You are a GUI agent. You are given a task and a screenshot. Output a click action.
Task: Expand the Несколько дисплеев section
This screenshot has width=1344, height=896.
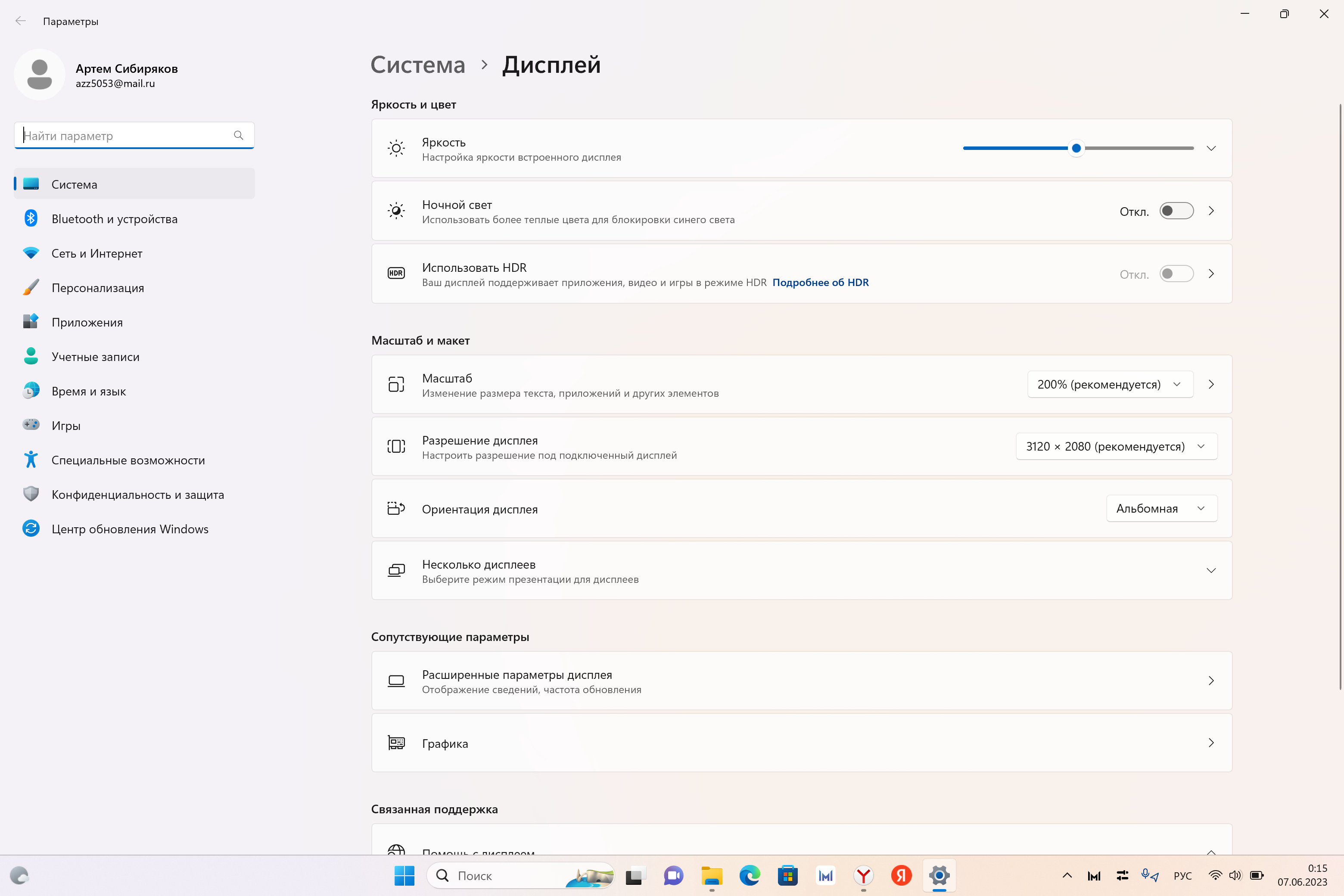click(802, 570)
